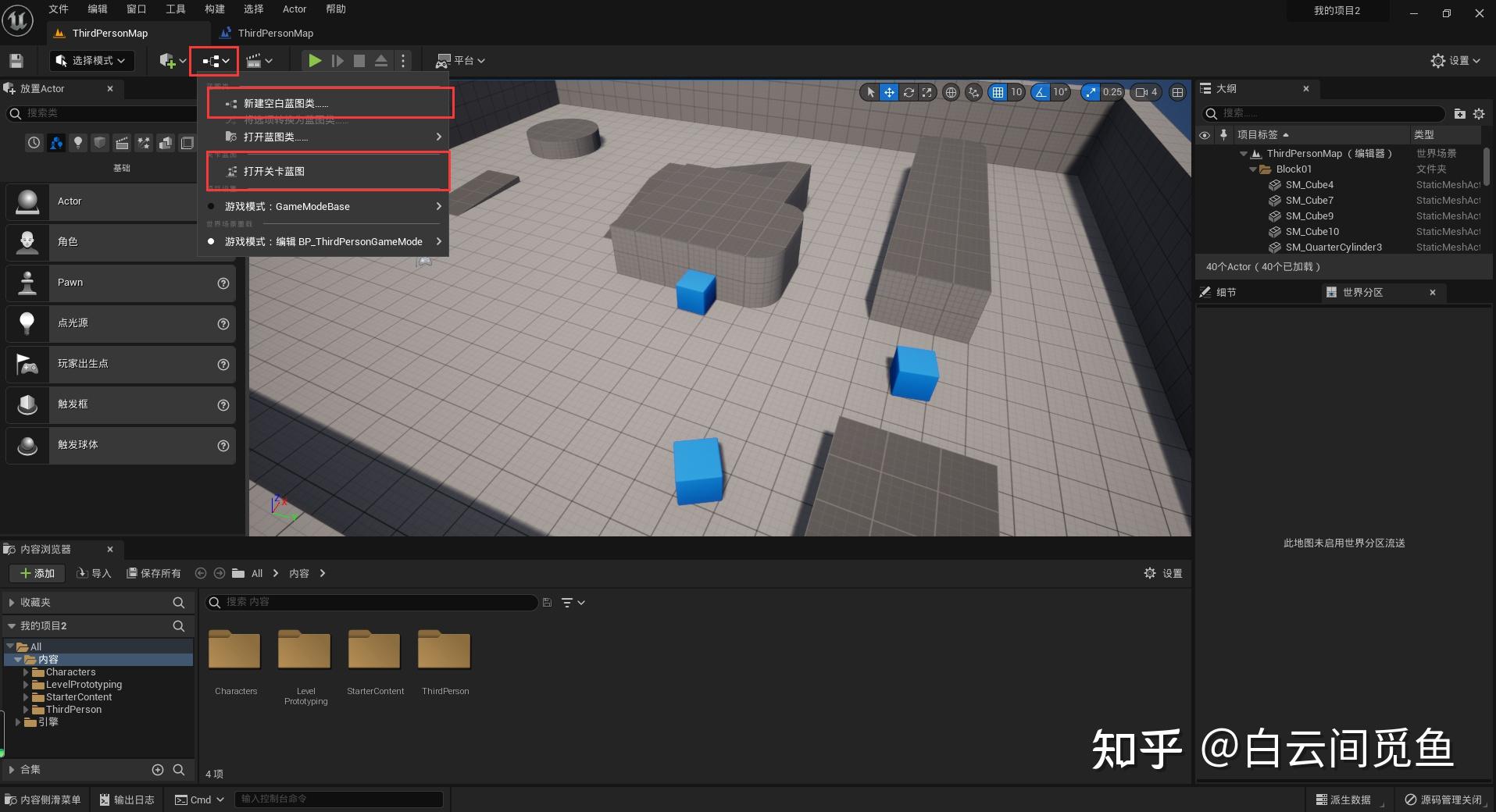The width and height of the screenshot is (1496, 812).
Task: Select the Scale tool in the viewport toolbar
Action: tap(927, 92)
